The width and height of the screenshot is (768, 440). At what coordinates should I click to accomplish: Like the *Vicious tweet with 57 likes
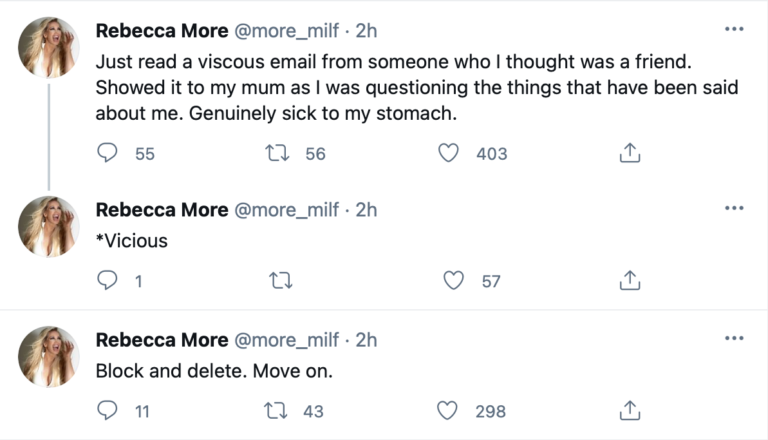pyautogui.click(x=454, y=281)
